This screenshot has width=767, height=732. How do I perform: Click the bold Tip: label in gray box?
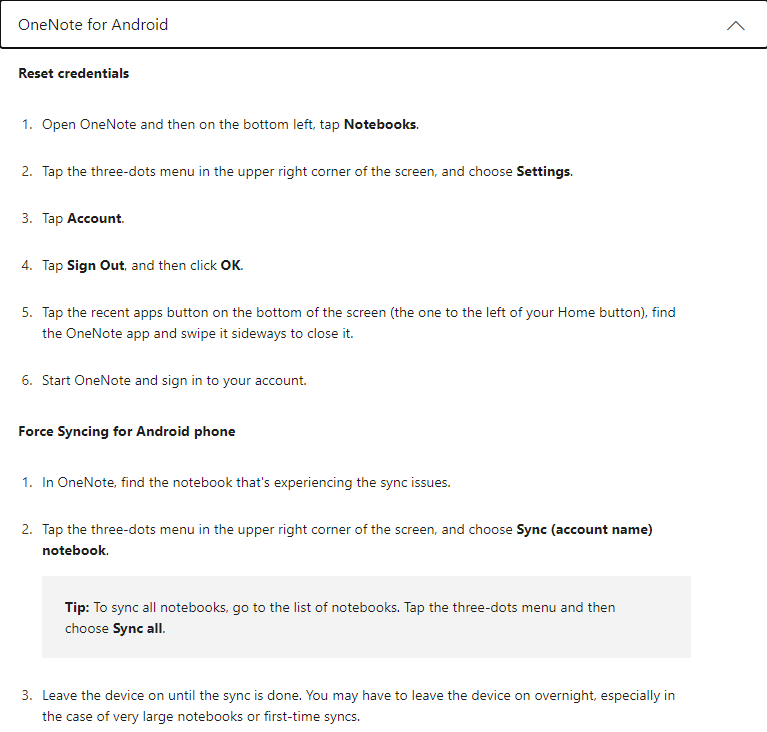[x=77, y=607]
